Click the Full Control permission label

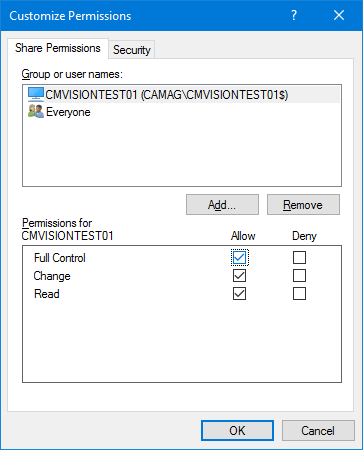(60, 258)
